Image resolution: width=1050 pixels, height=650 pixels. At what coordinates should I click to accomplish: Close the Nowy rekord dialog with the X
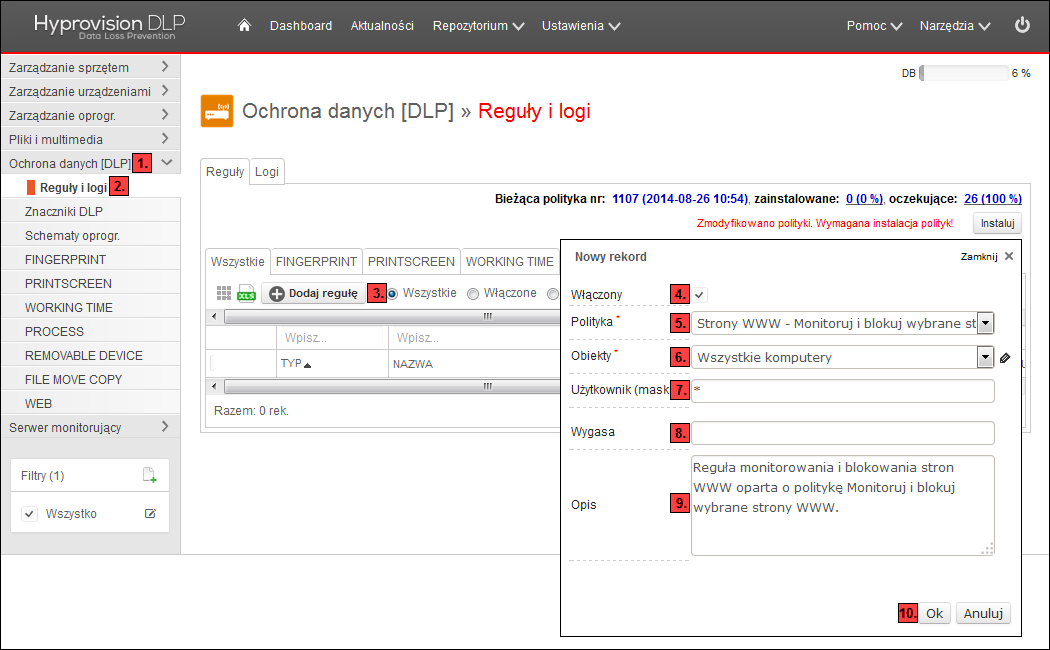tap(1009, 256)
